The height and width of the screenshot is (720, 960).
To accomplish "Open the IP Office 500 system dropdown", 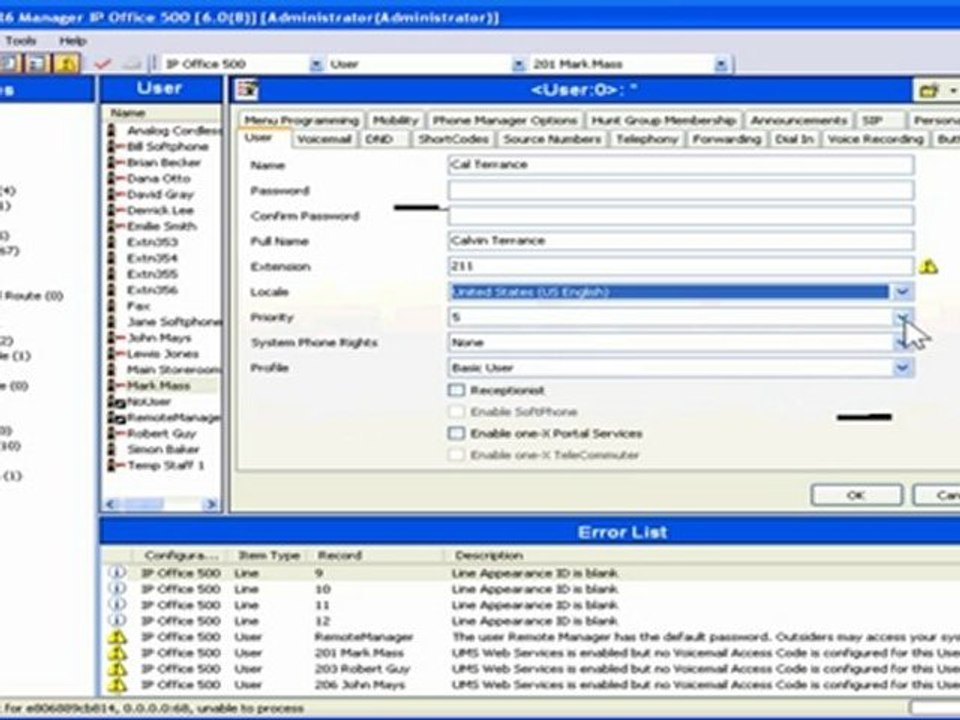I will pyautogui.click(x=316, y=64).
